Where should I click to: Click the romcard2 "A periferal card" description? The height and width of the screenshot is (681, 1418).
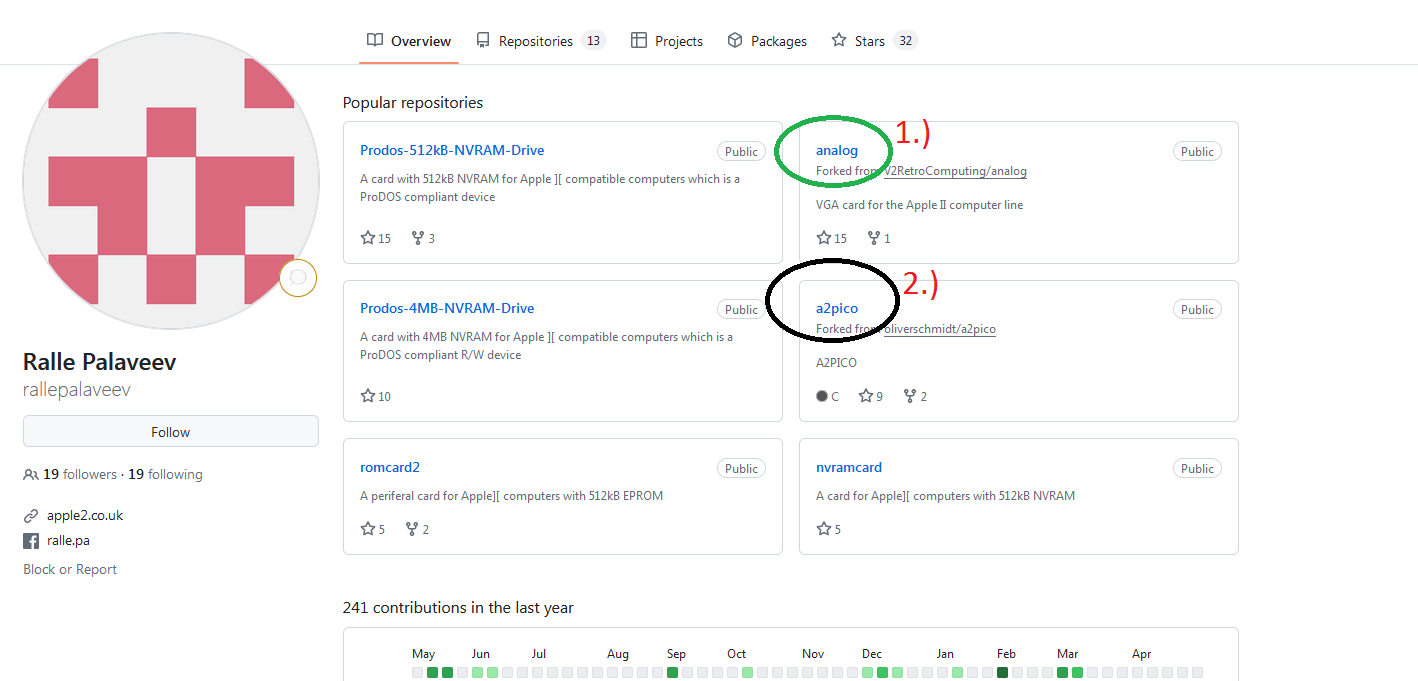click(511, 495)
